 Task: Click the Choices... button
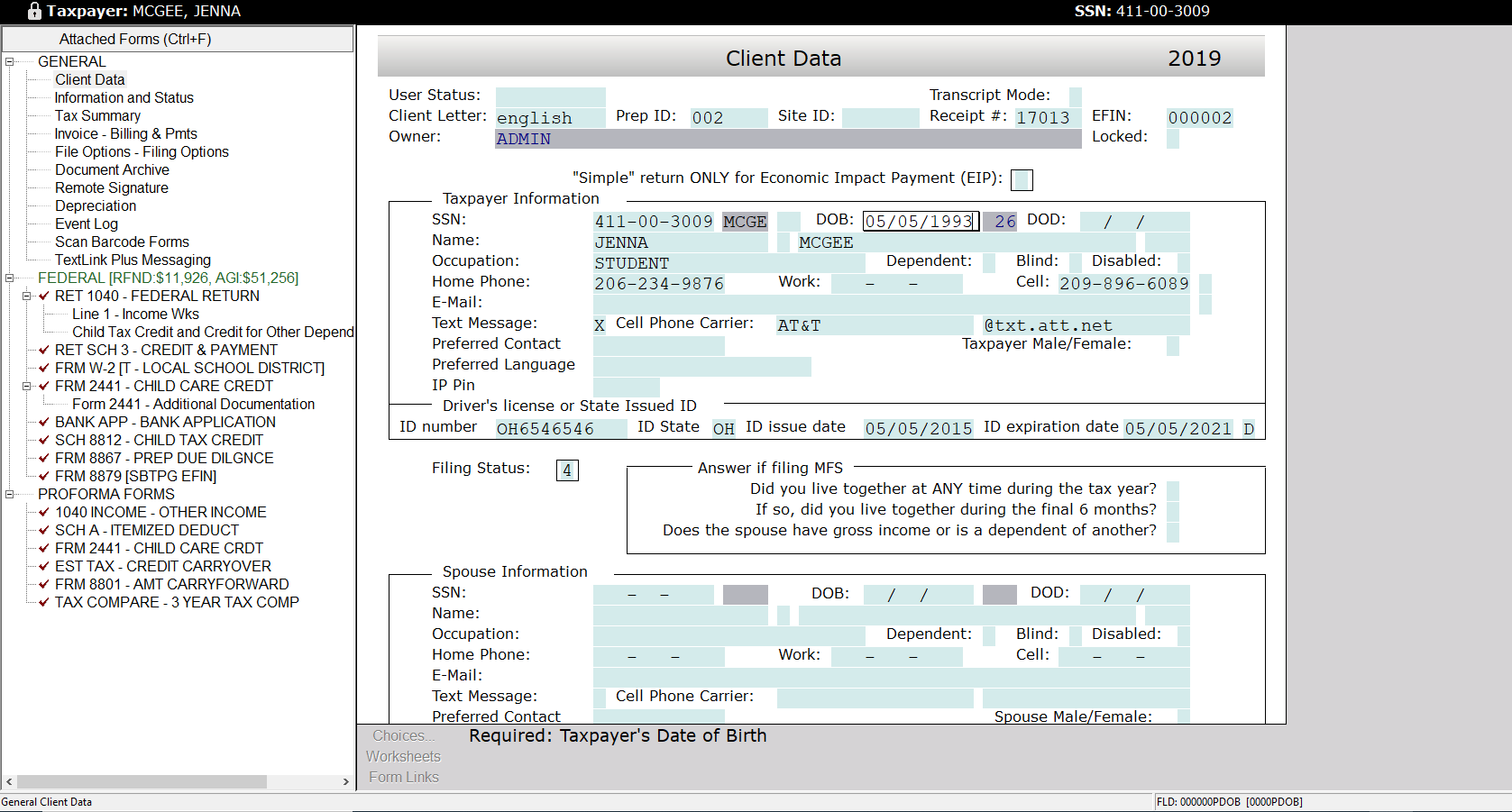click(403, 735)
